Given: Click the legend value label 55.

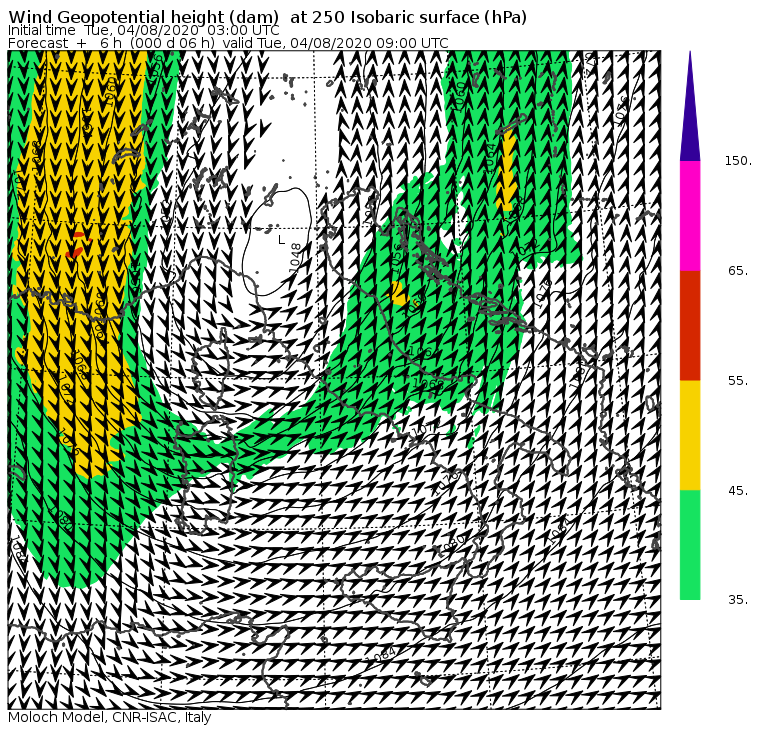Looking at the screenshot, I should tap(738, 381).
